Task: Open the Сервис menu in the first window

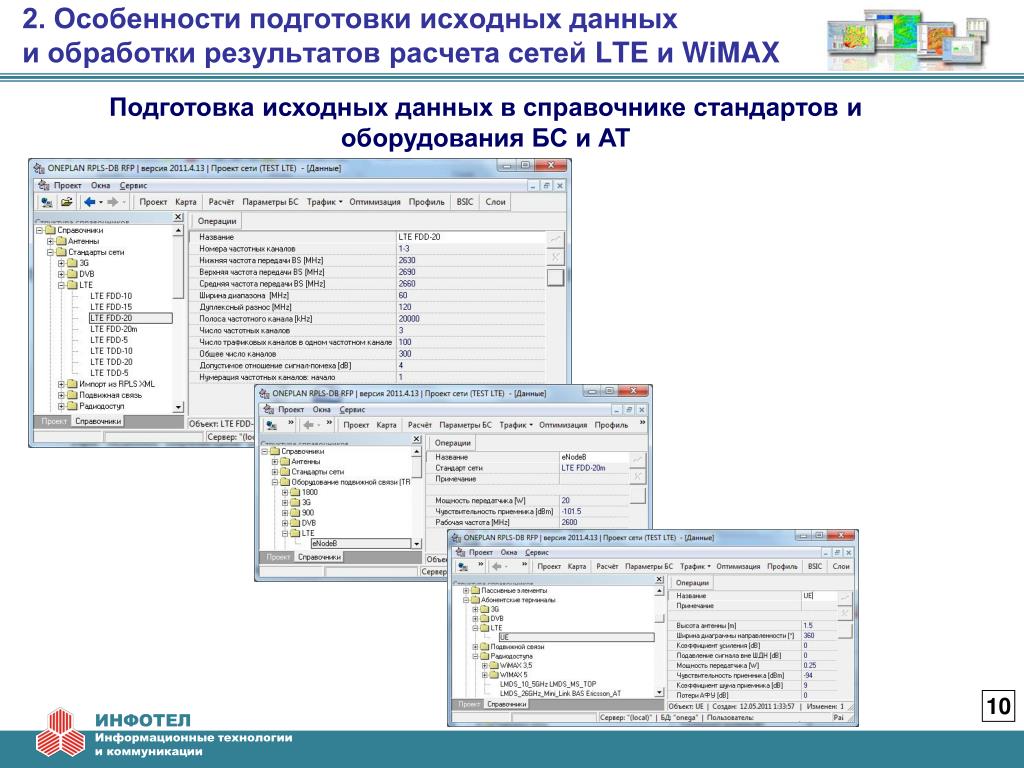Action: (133, 185)
